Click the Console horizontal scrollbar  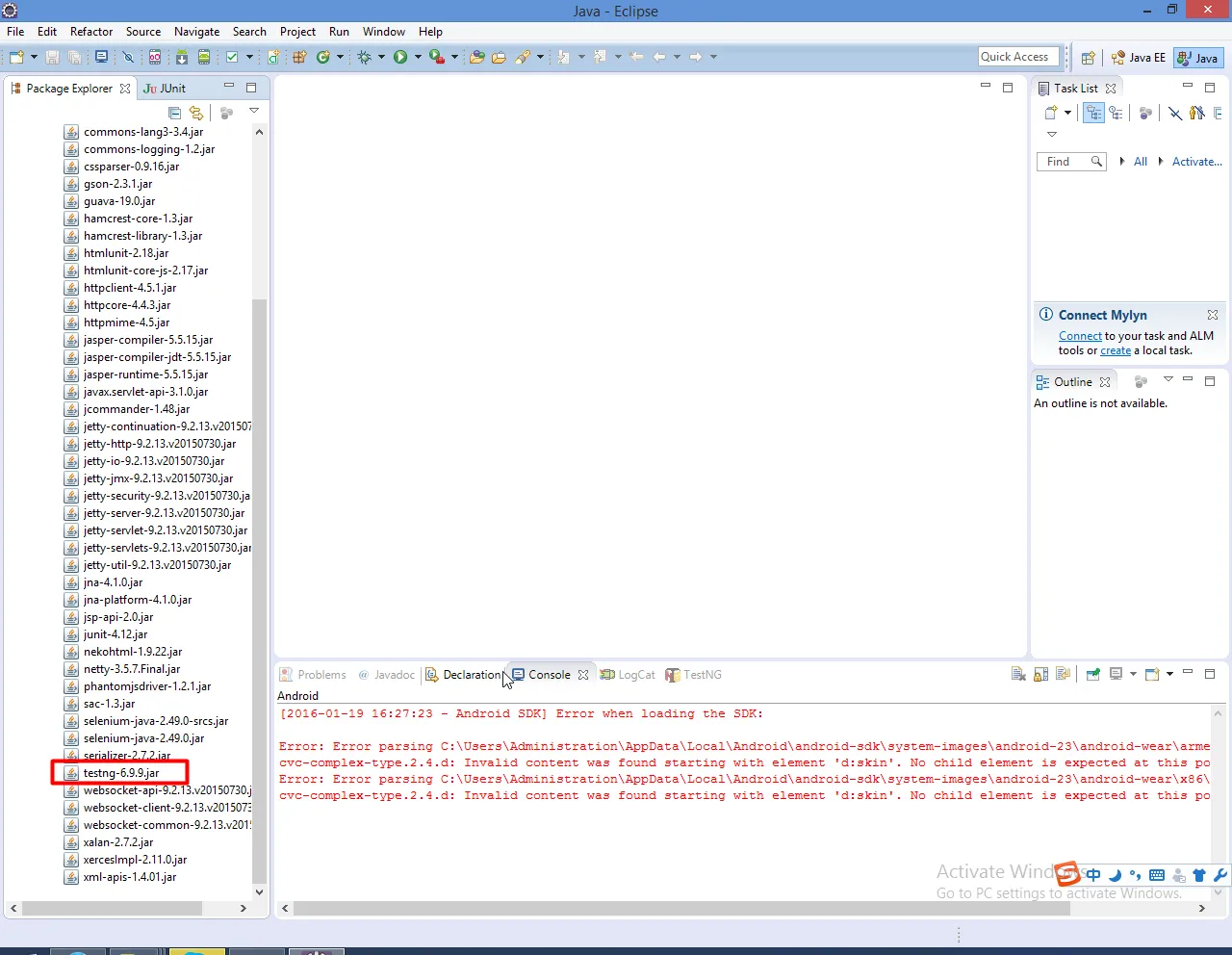[746, 908]
